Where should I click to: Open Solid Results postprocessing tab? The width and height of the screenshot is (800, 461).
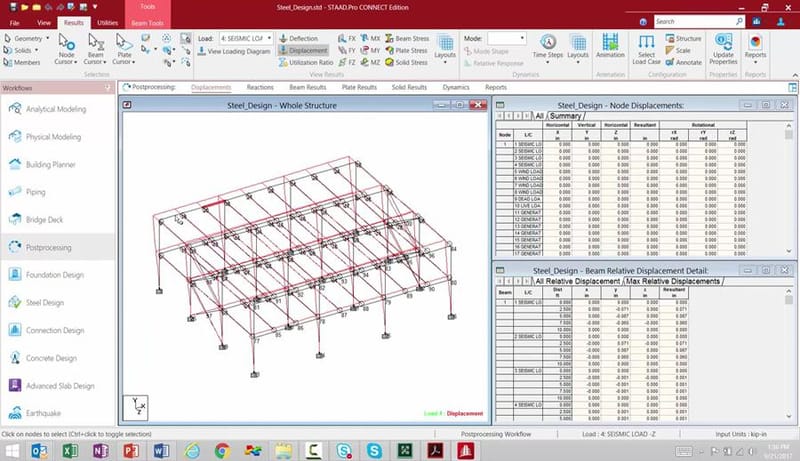tap(409, 87)
